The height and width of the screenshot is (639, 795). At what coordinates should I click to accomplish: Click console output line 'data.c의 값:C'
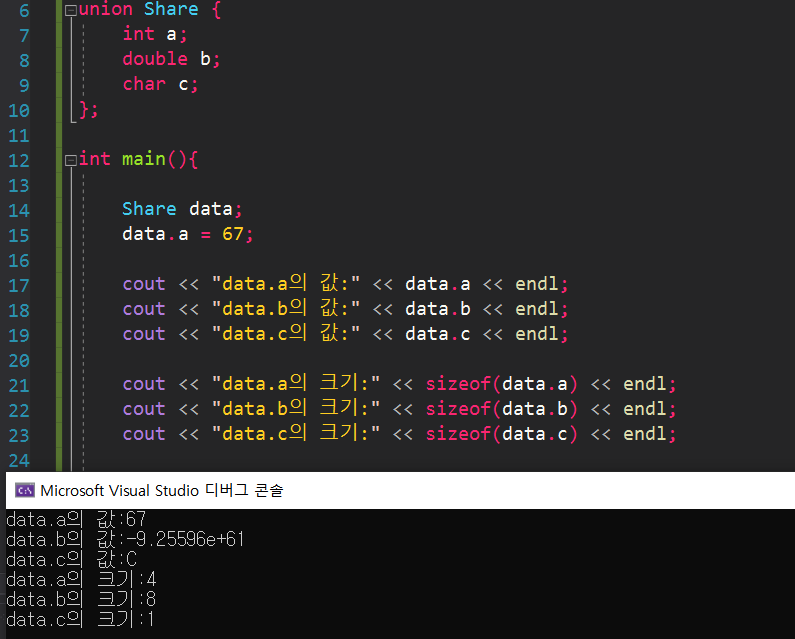[x=71, y=559]
